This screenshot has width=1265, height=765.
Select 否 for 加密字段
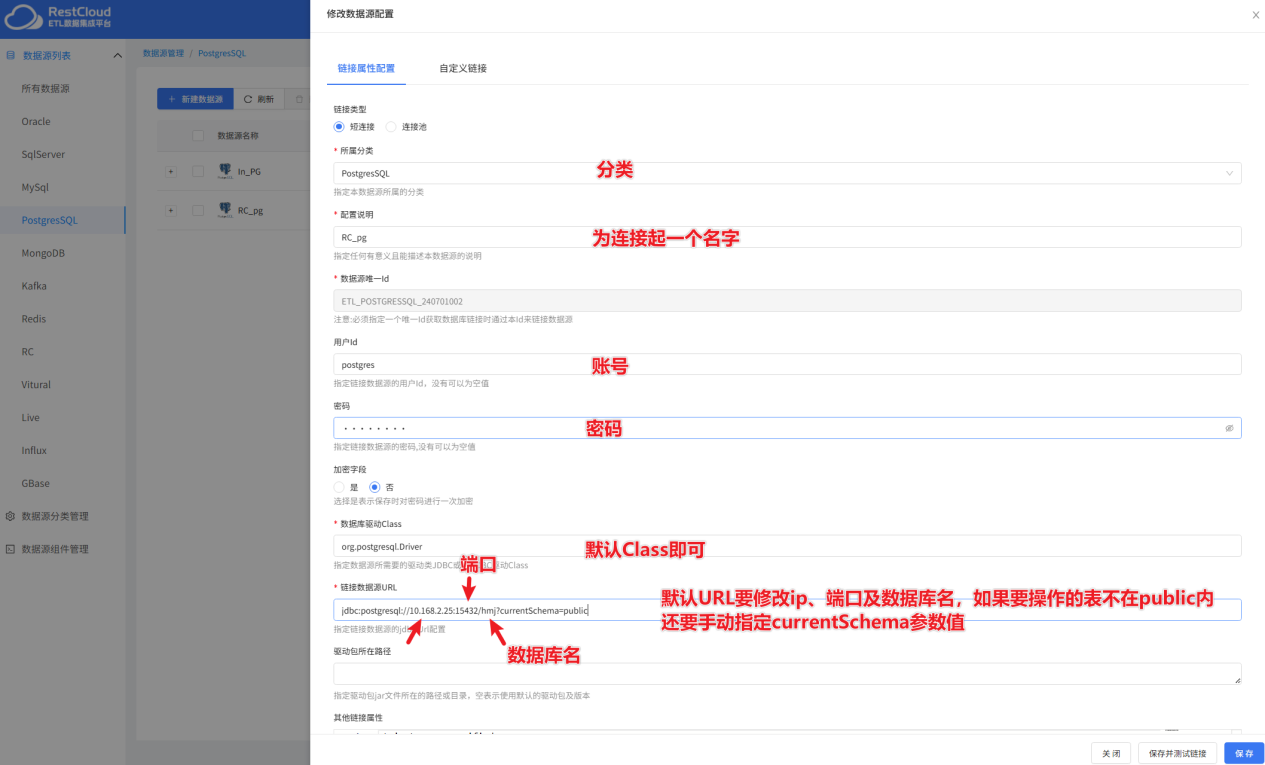pyautogui.click(x=375, y=487)
